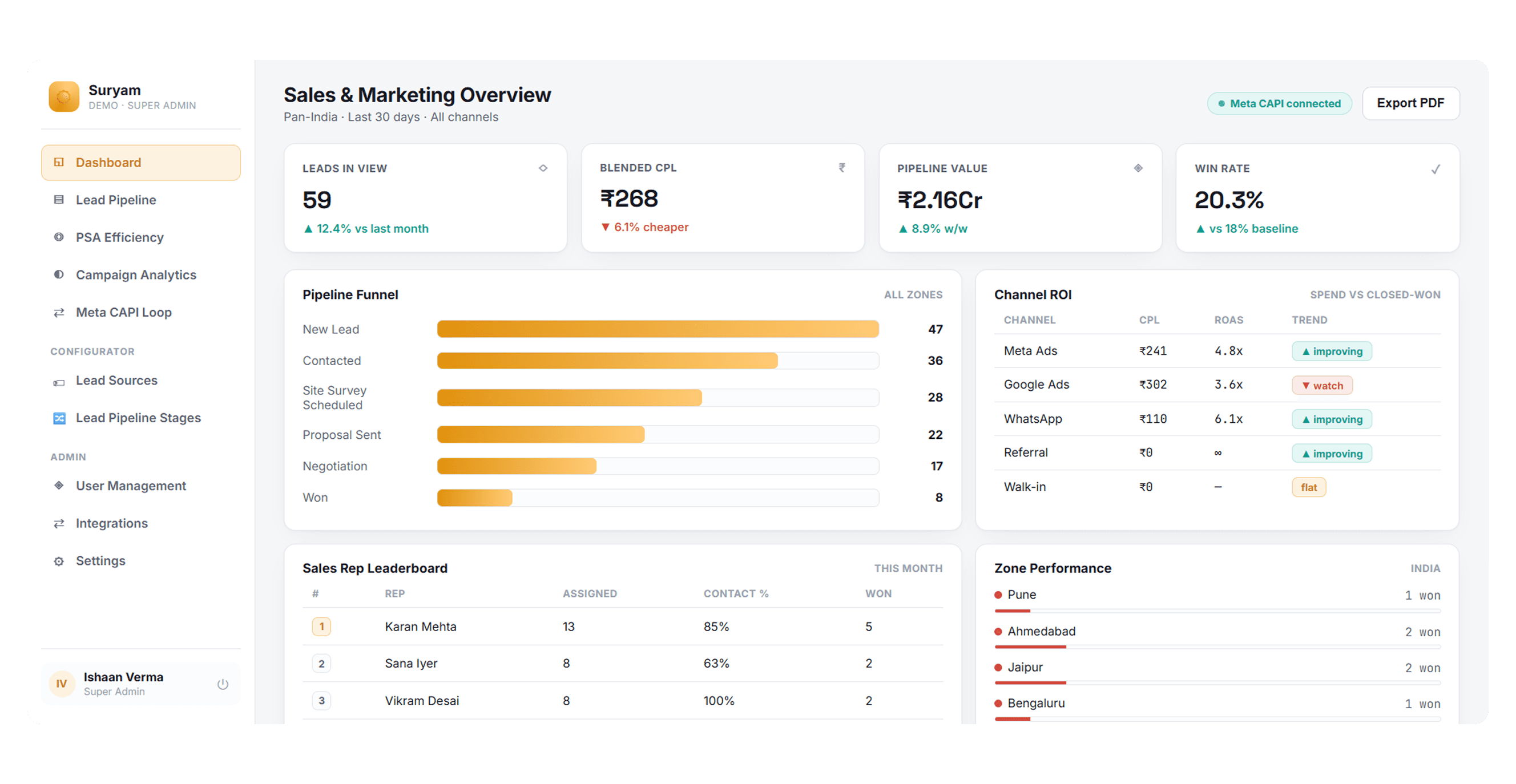This screenshot has width=1516, height=784.
Task: Click Vikram Desai's 100% contact value
Action: pyautogui.click(x=719, y=701)
